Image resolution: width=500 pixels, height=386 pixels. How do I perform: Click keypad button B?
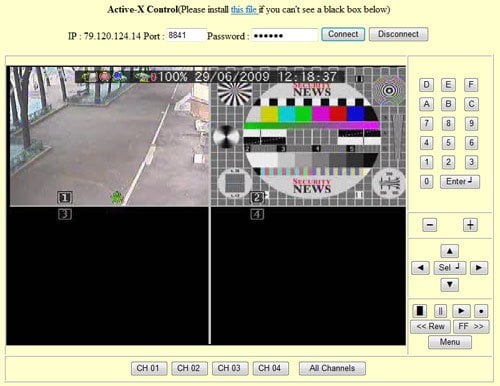[448, 104]
